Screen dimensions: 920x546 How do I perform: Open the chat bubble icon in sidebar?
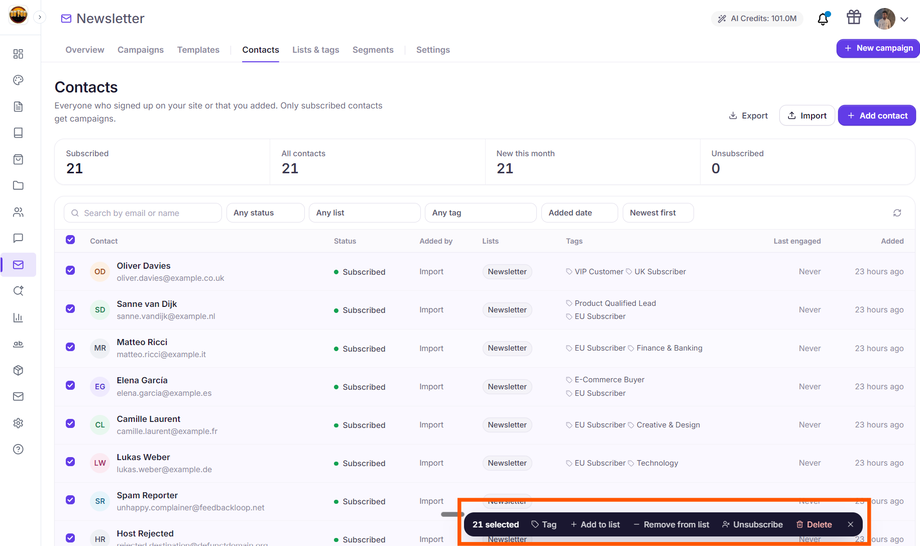[x=18, y=238]
